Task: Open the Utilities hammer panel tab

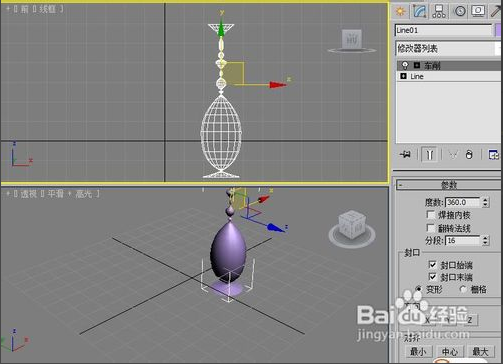Action: [x=496, y=11]
